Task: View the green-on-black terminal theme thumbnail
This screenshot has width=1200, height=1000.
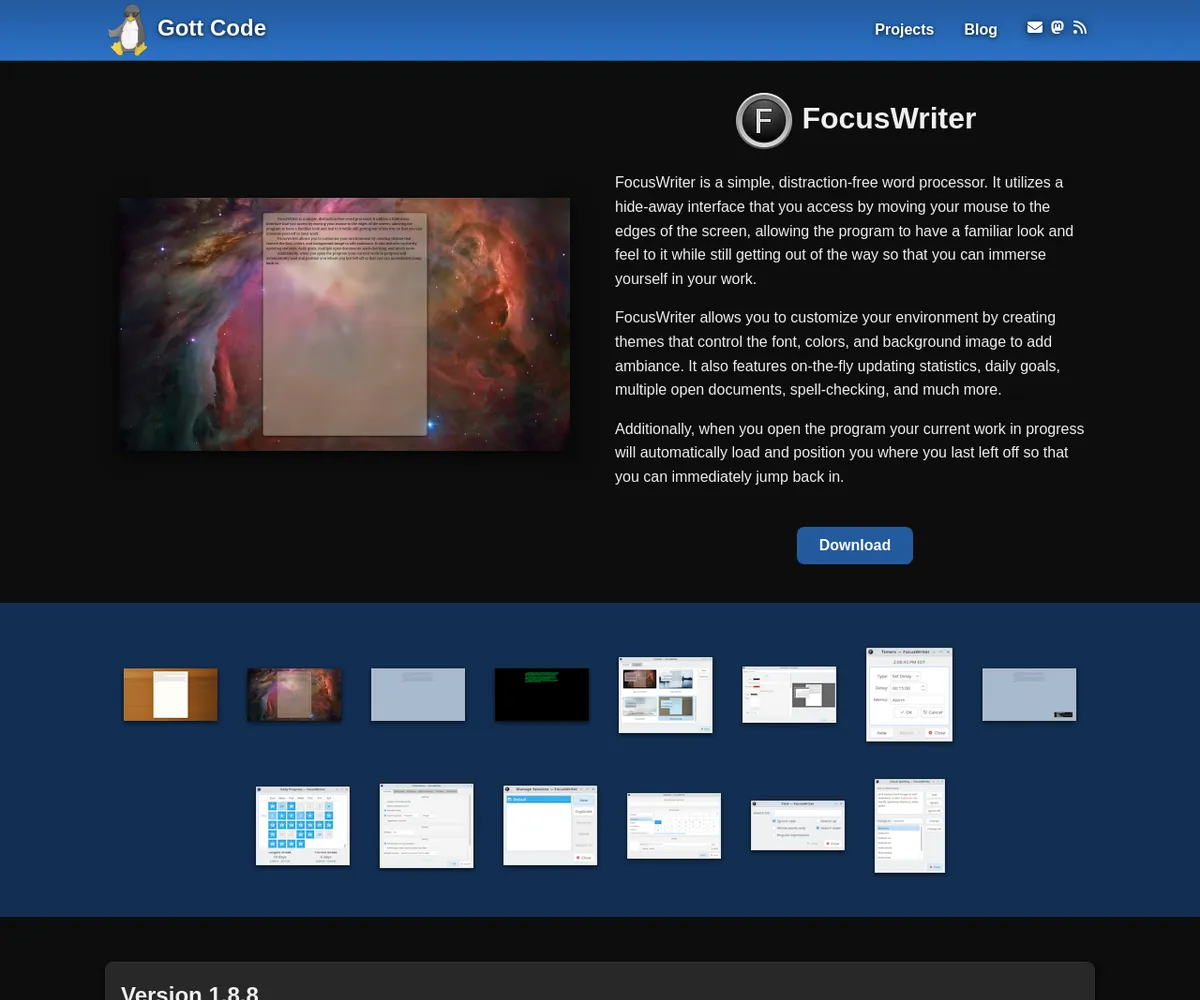Action: coord(542,694)
